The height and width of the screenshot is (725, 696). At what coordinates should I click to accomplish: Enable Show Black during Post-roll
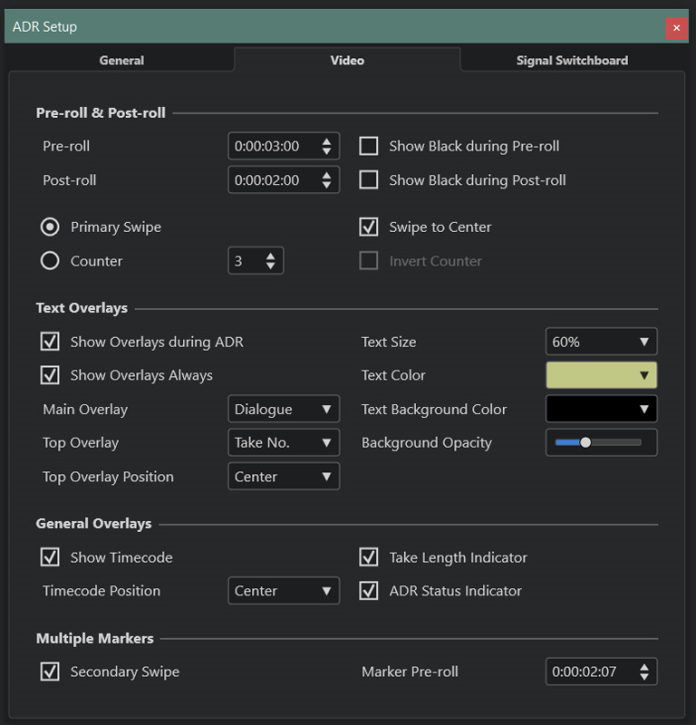369,180
